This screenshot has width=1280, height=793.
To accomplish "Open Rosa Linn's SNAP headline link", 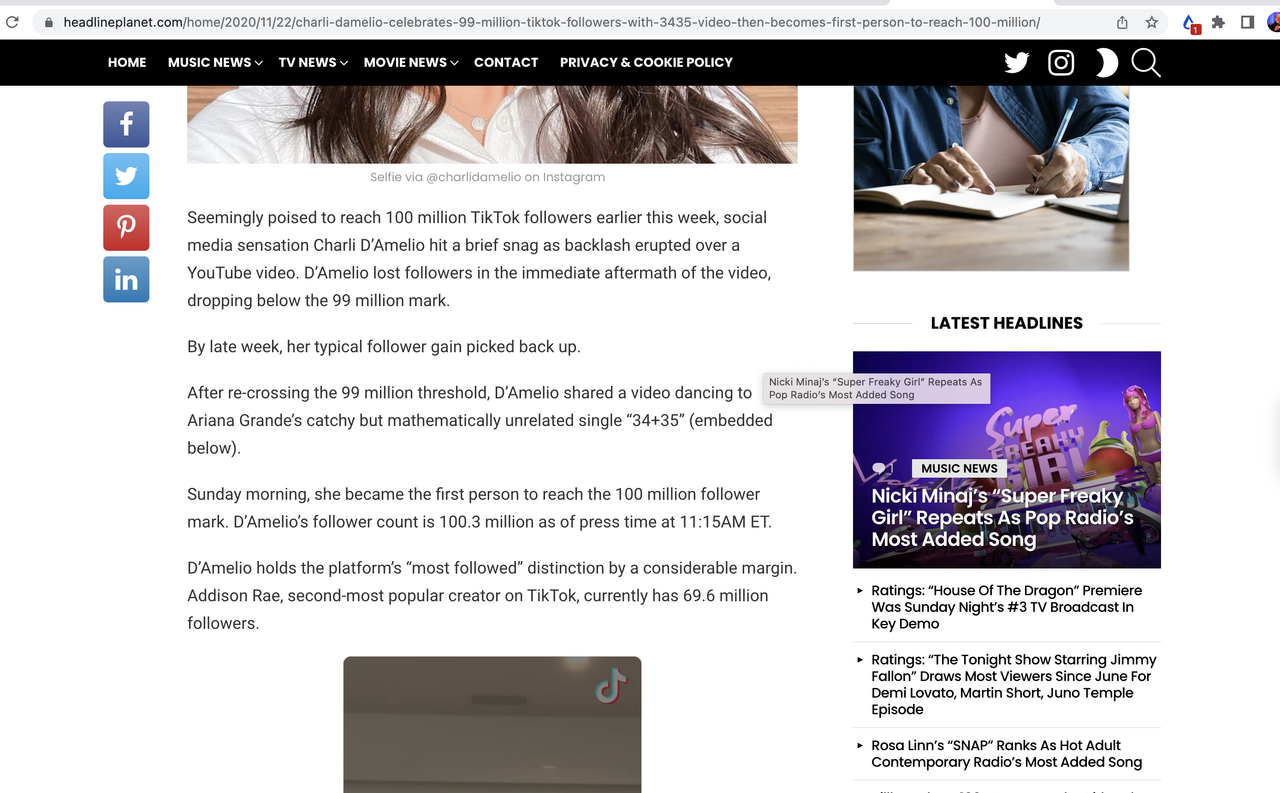I will click(1006, 754).
